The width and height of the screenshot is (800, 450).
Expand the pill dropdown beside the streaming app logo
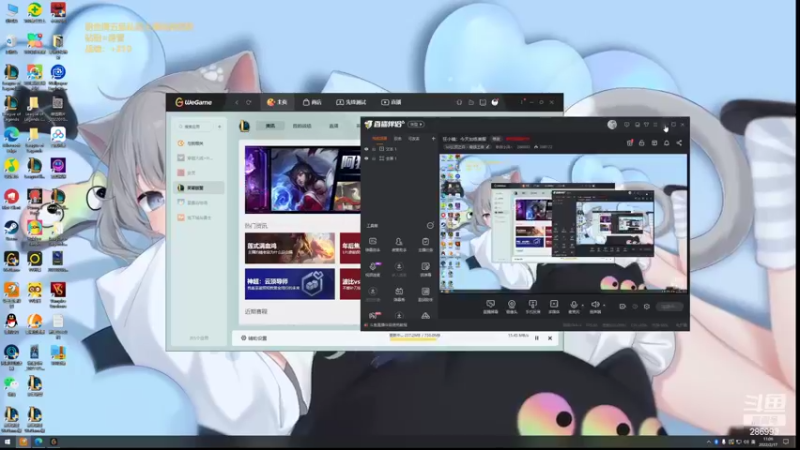click(416, 124)
